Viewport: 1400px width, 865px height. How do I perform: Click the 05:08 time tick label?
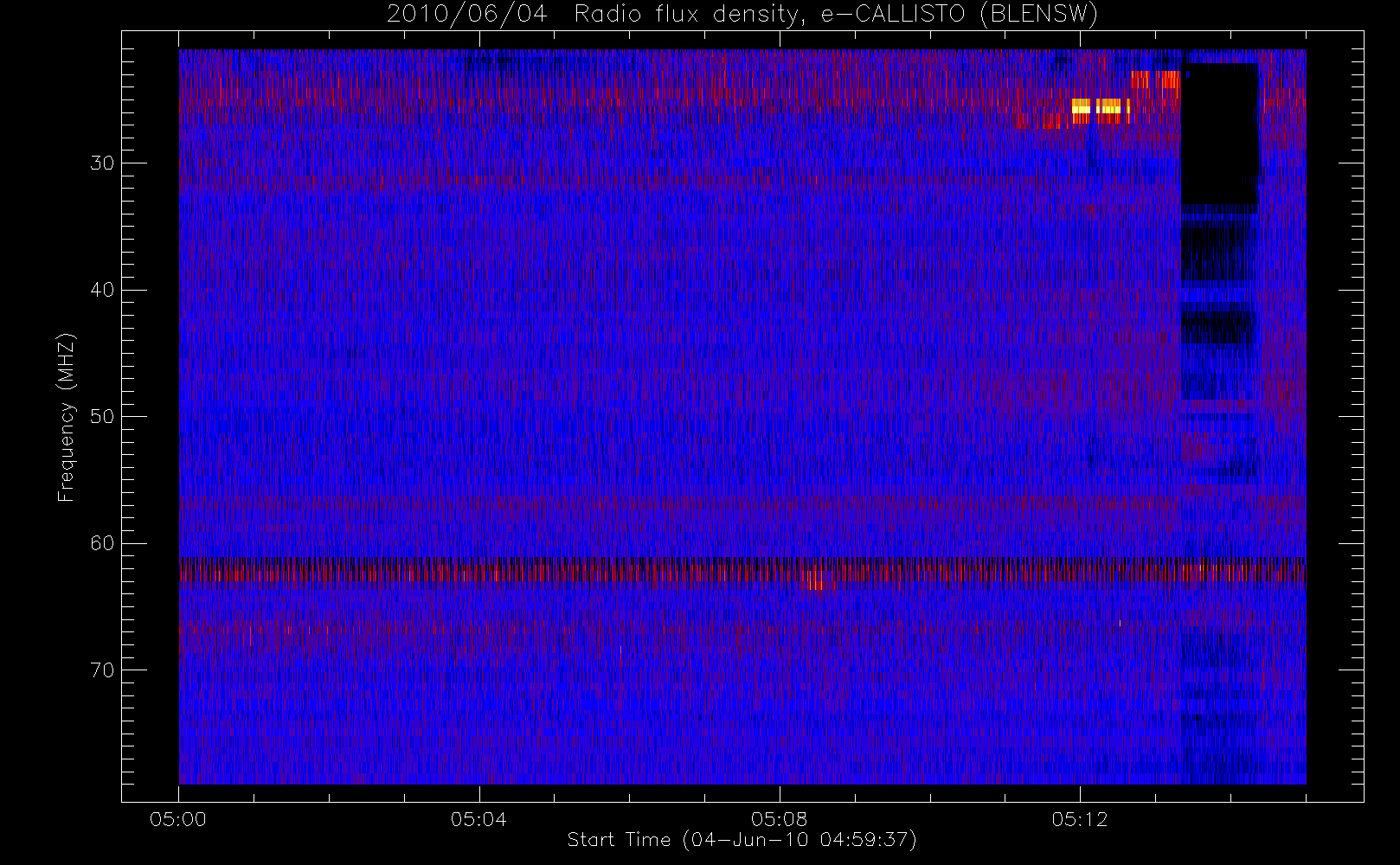pos(779,819)
